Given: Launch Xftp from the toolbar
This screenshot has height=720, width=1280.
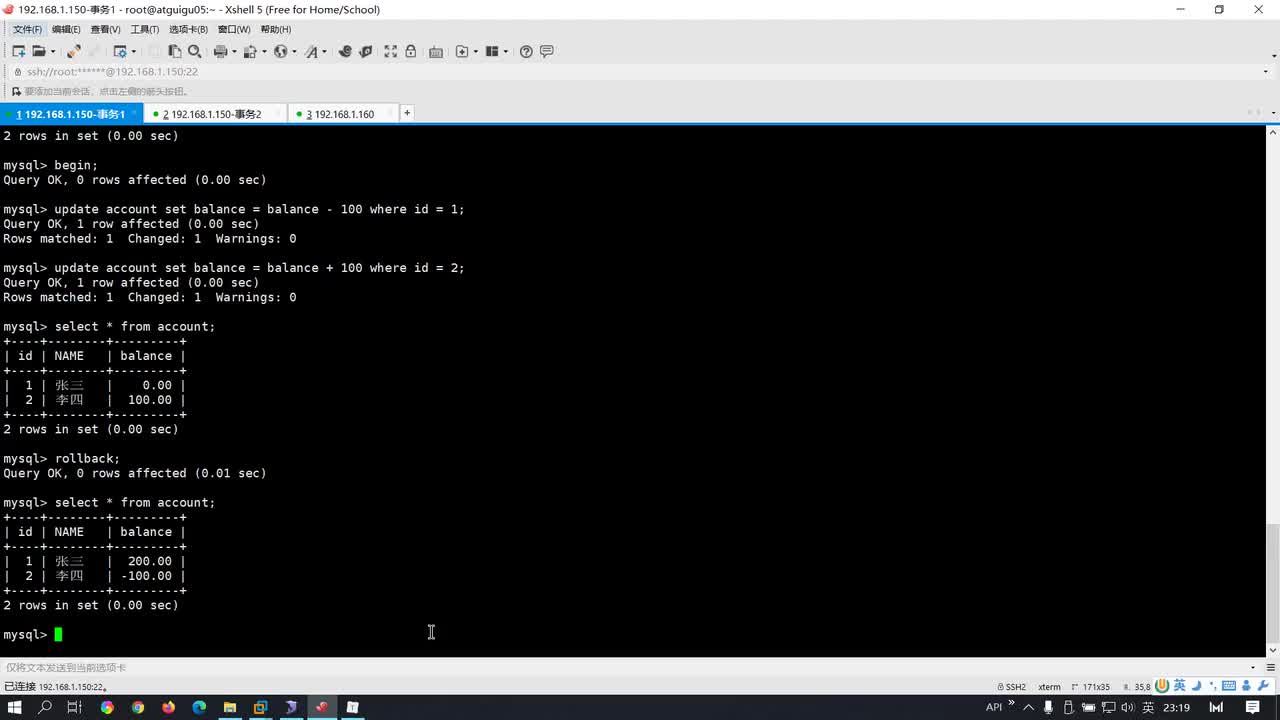Looking at the screenshot, I should 345,51.
